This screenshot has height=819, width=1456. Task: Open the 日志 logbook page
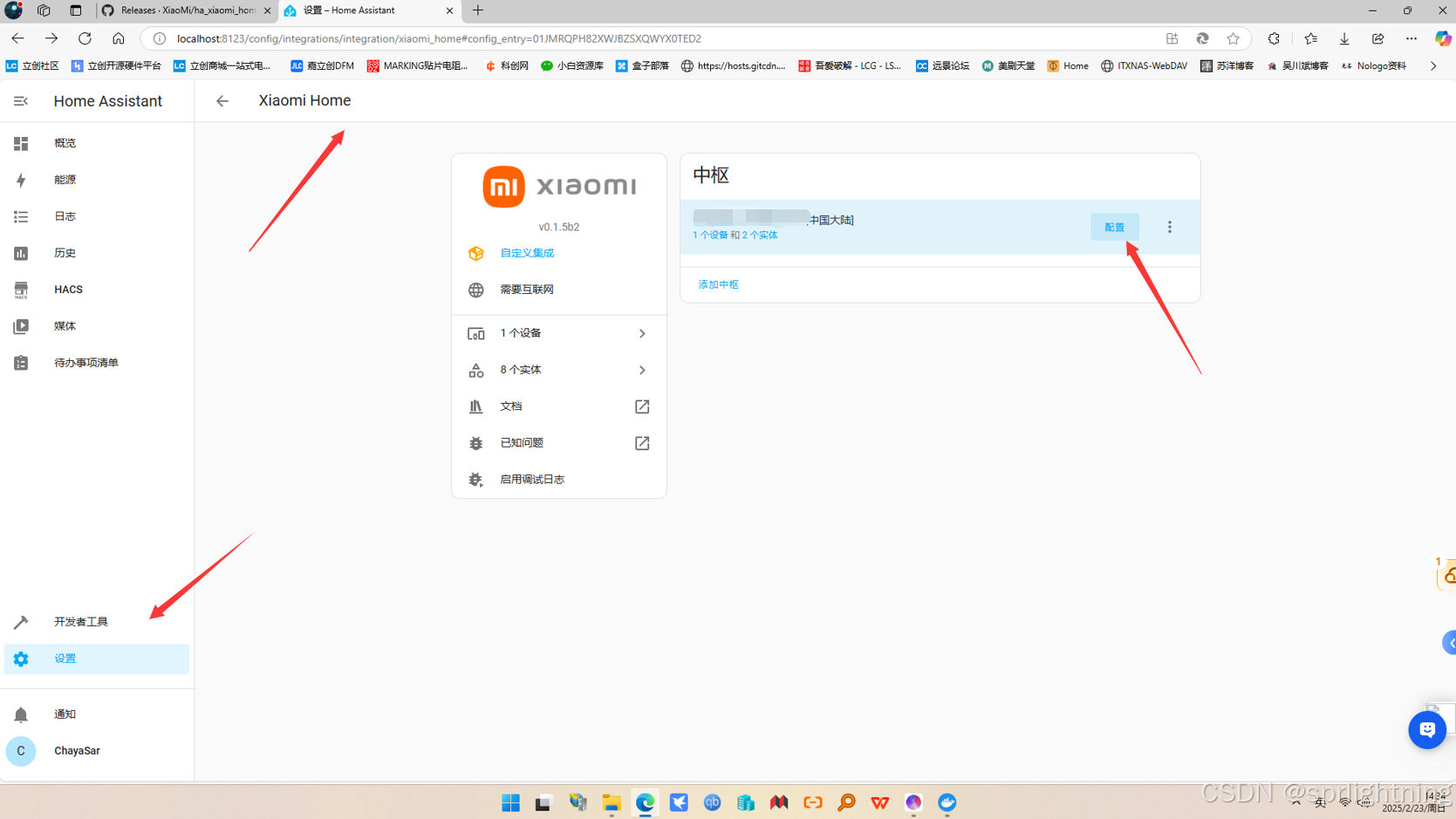click(x=97, y=216)
